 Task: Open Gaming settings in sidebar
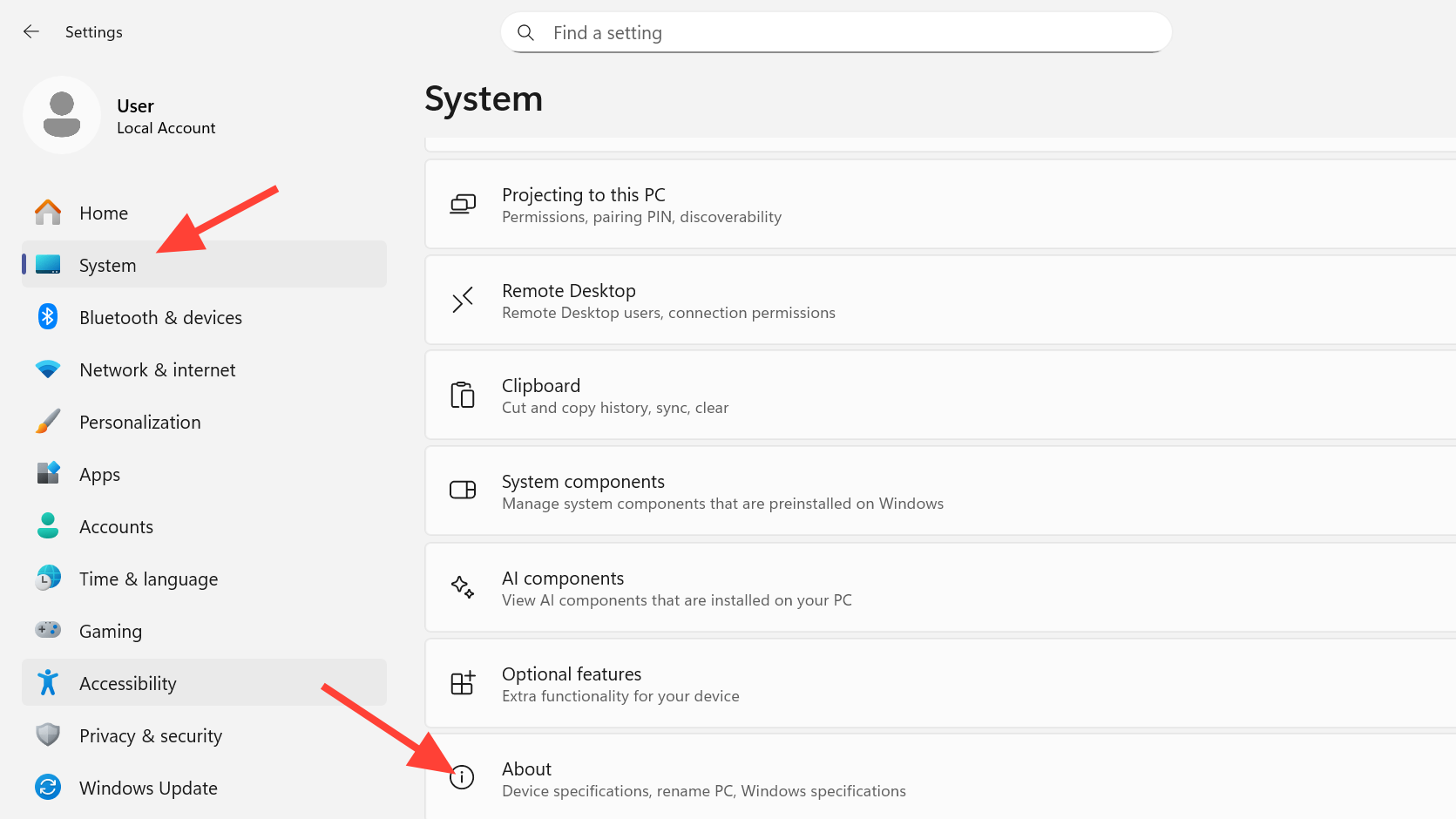pyautogui.click(x=111, y=632)
